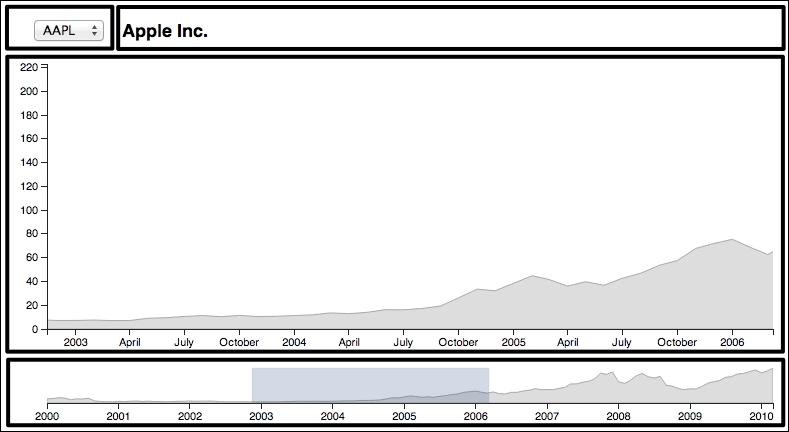This screenshot has height=432, width=789.
Task: Click the 100 value on the price axis
Action: 29,211
